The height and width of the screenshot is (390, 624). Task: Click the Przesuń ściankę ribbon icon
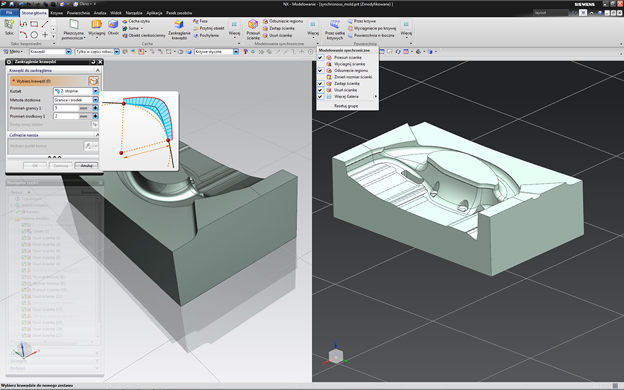[253, 30]
